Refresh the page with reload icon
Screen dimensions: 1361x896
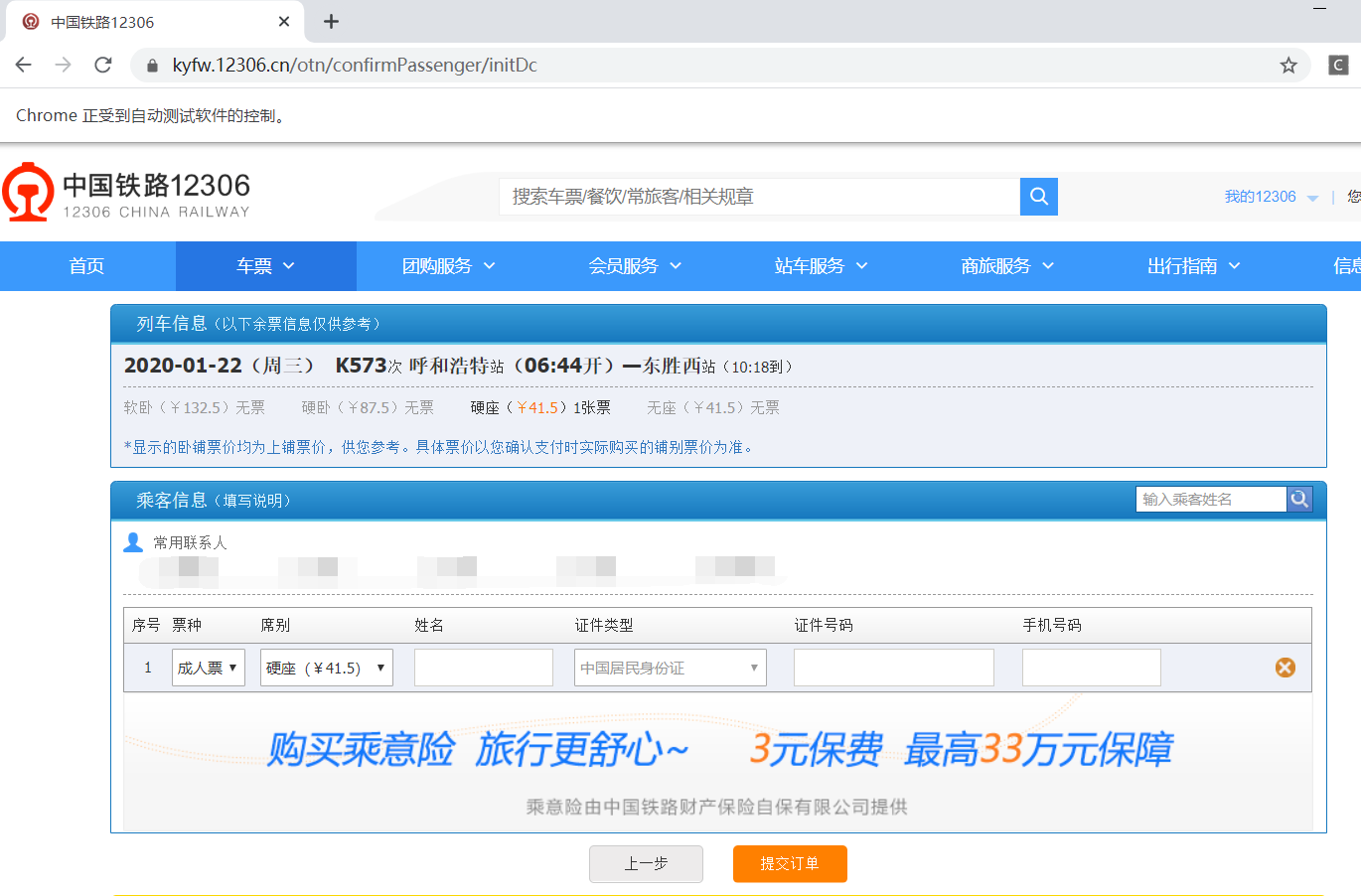(x=102, y=65)
